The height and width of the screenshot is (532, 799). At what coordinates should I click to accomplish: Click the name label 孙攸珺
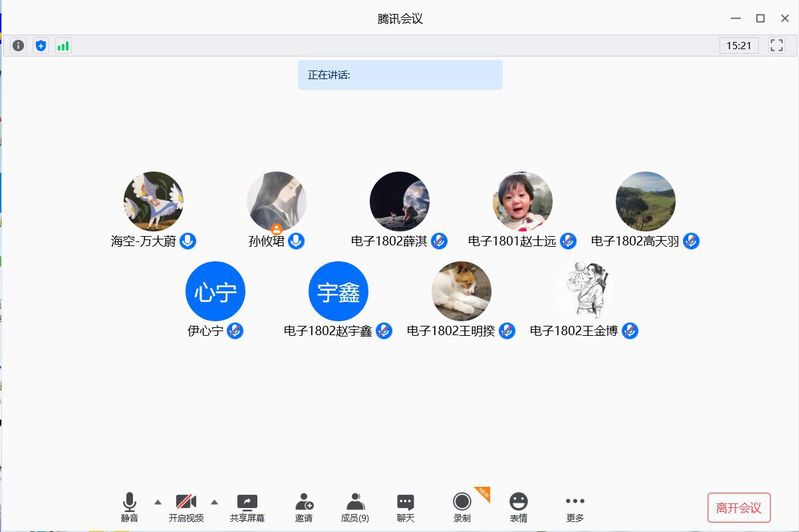267,241
